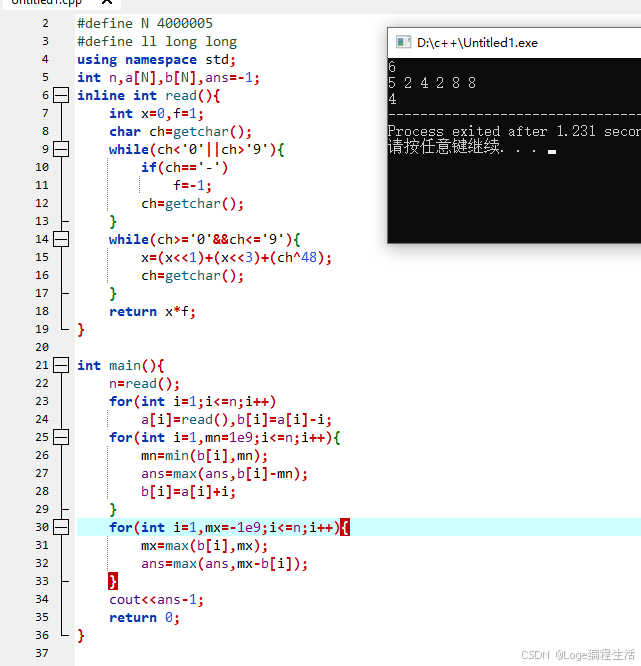The width and height of the screenshot is (641, 666).
Task: Collapse the while loop fold at line 9
Action: [x=61, y=149]
